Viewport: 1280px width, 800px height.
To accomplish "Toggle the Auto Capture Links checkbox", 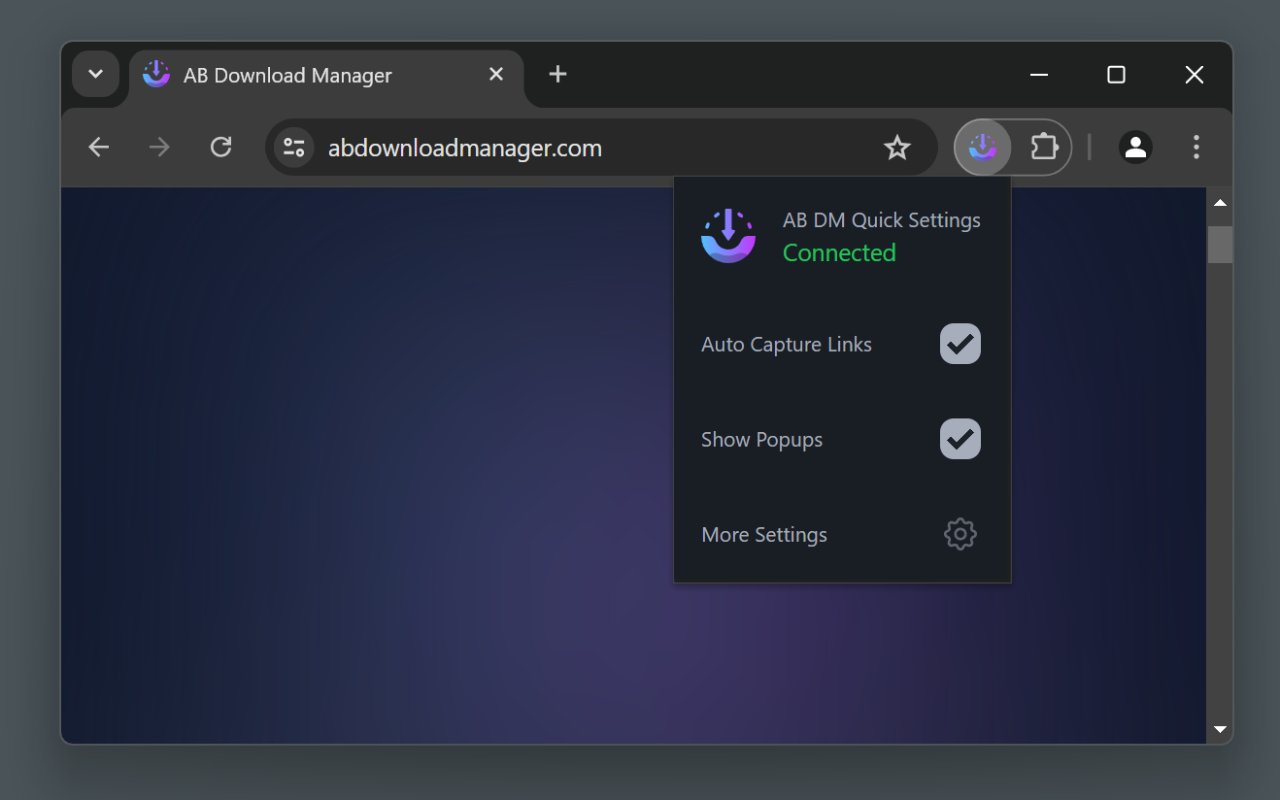I will coord(959,343).
